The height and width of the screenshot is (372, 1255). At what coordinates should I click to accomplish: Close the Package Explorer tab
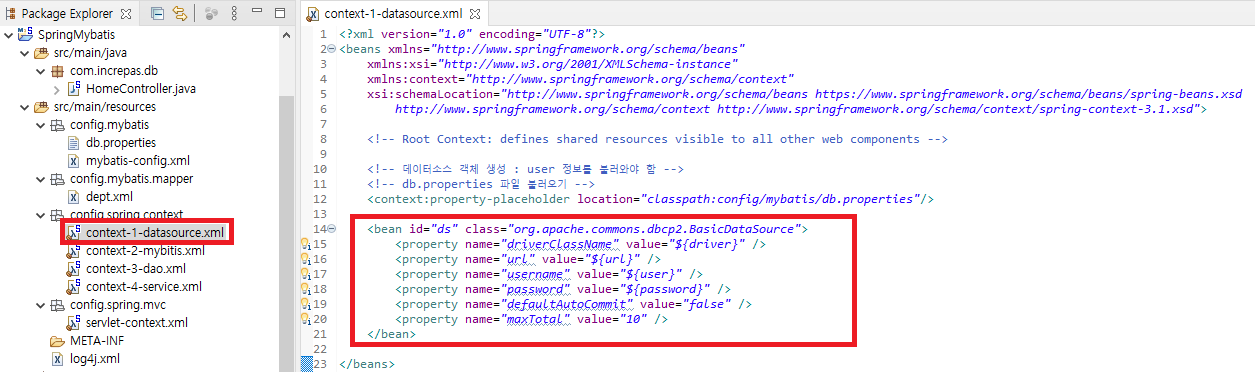click(x=125, y=14)
